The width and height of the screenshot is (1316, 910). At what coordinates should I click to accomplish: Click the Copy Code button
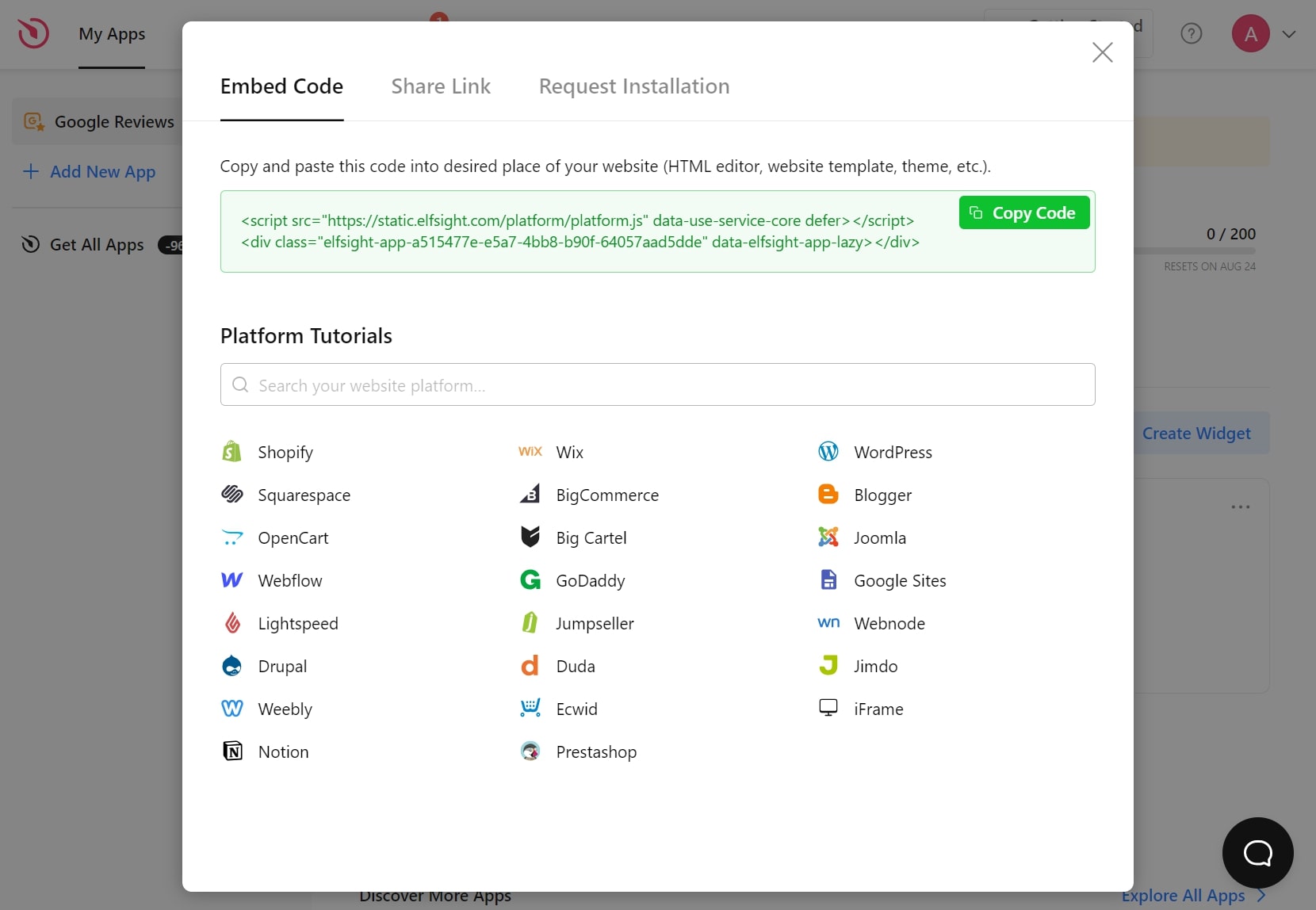click(1023, 212)
